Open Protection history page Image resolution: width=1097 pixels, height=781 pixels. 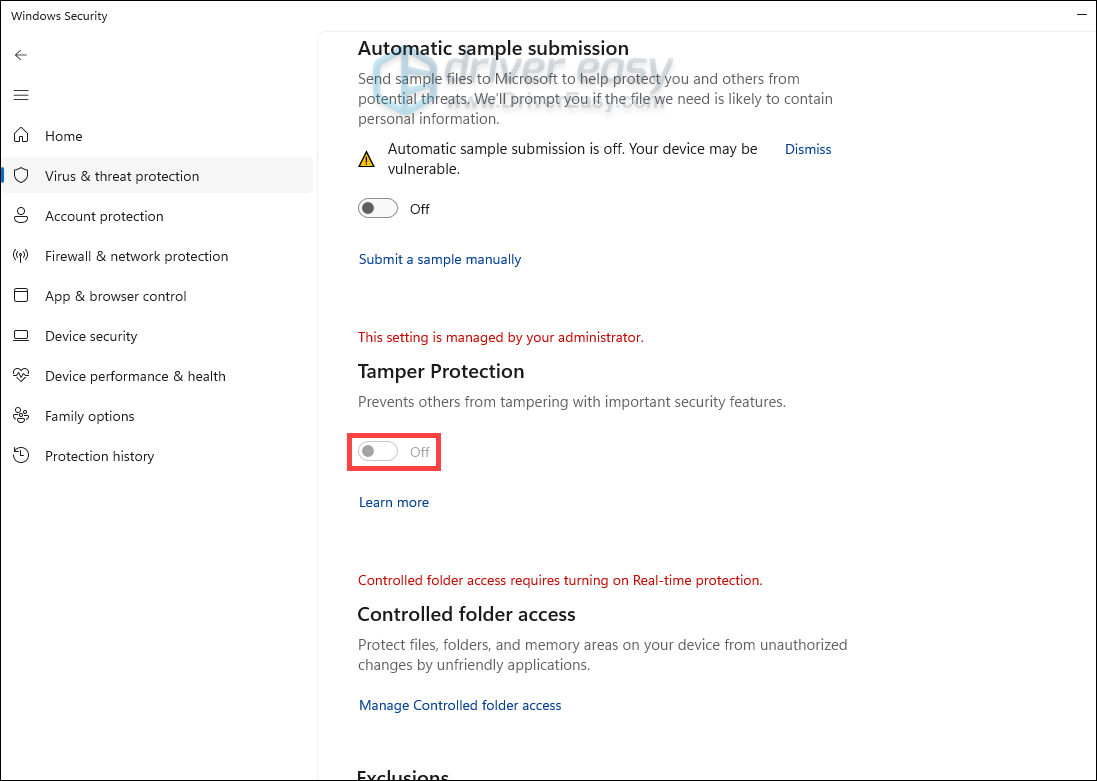click(157, 456)
